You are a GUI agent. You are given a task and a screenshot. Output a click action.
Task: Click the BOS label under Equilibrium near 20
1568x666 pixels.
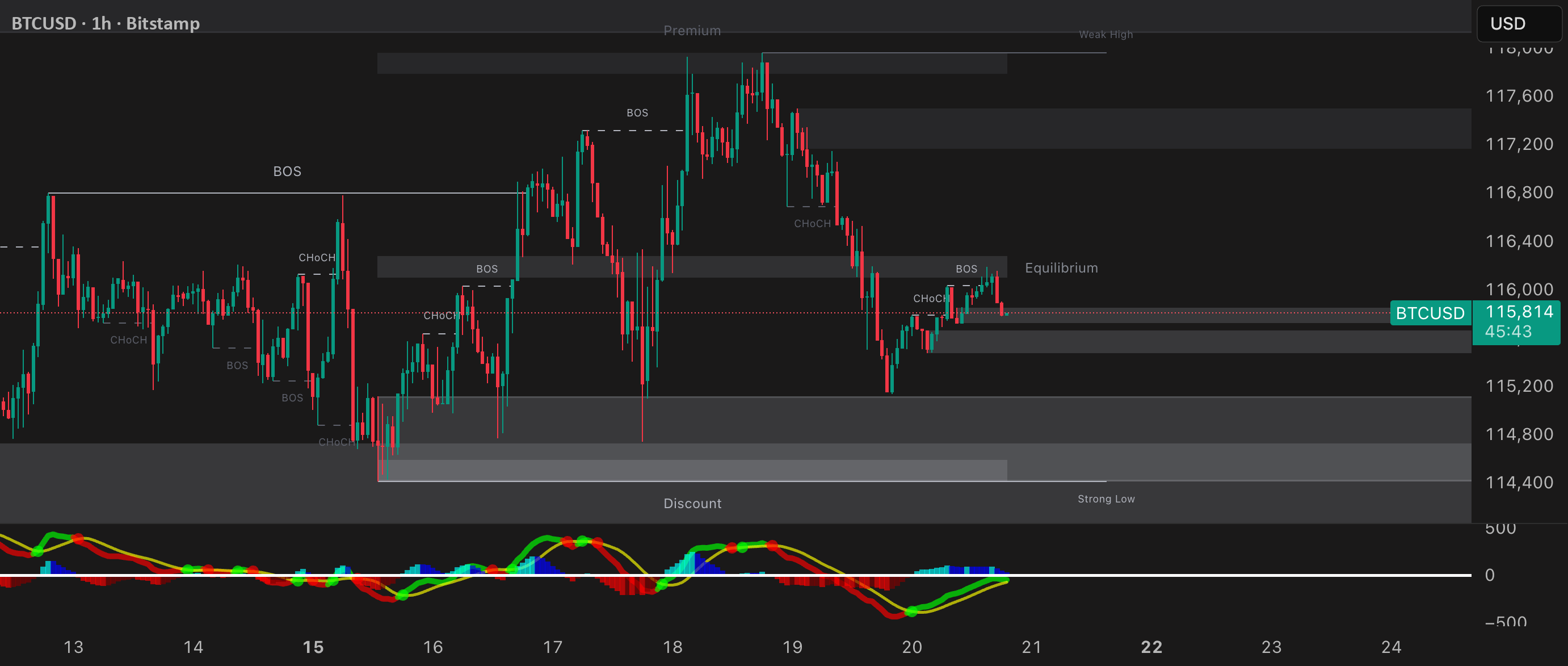(966, 269)
